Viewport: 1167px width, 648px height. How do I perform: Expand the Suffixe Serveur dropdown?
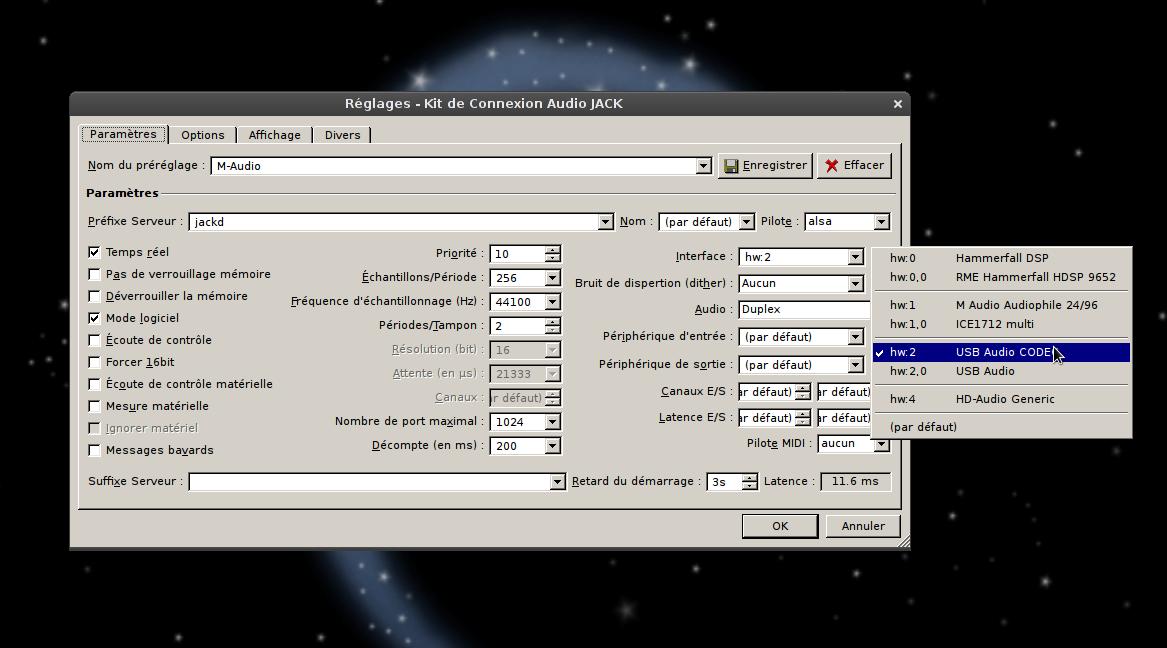tap(557, 482)
